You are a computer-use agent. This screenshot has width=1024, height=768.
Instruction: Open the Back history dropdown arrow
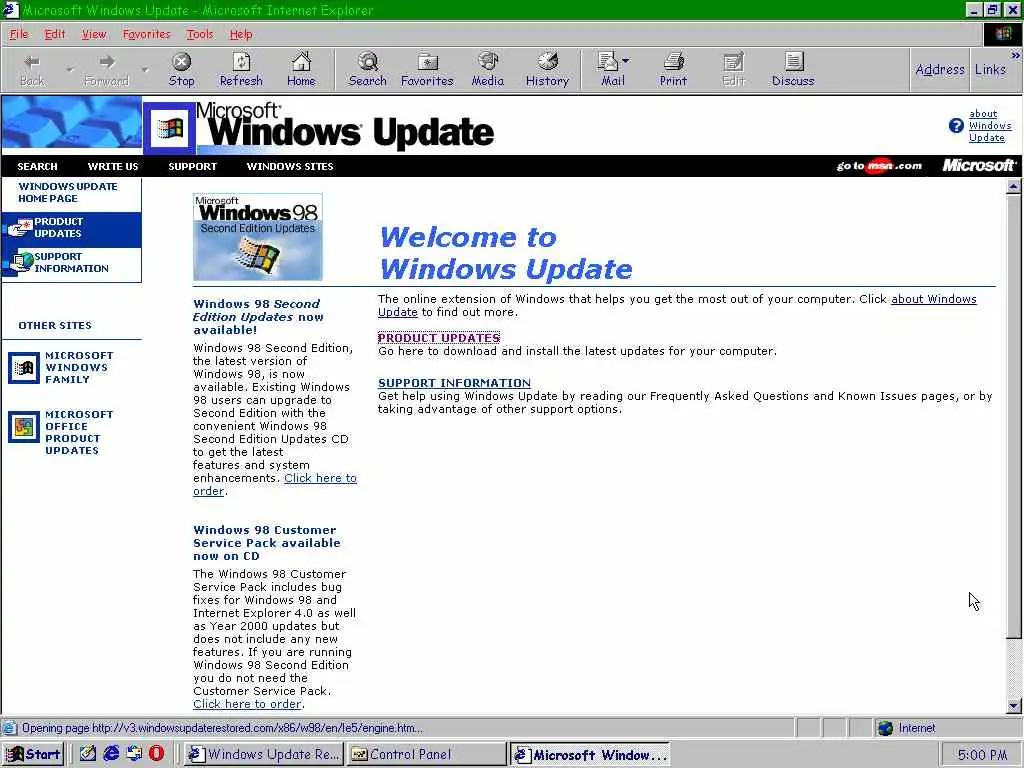70,69
